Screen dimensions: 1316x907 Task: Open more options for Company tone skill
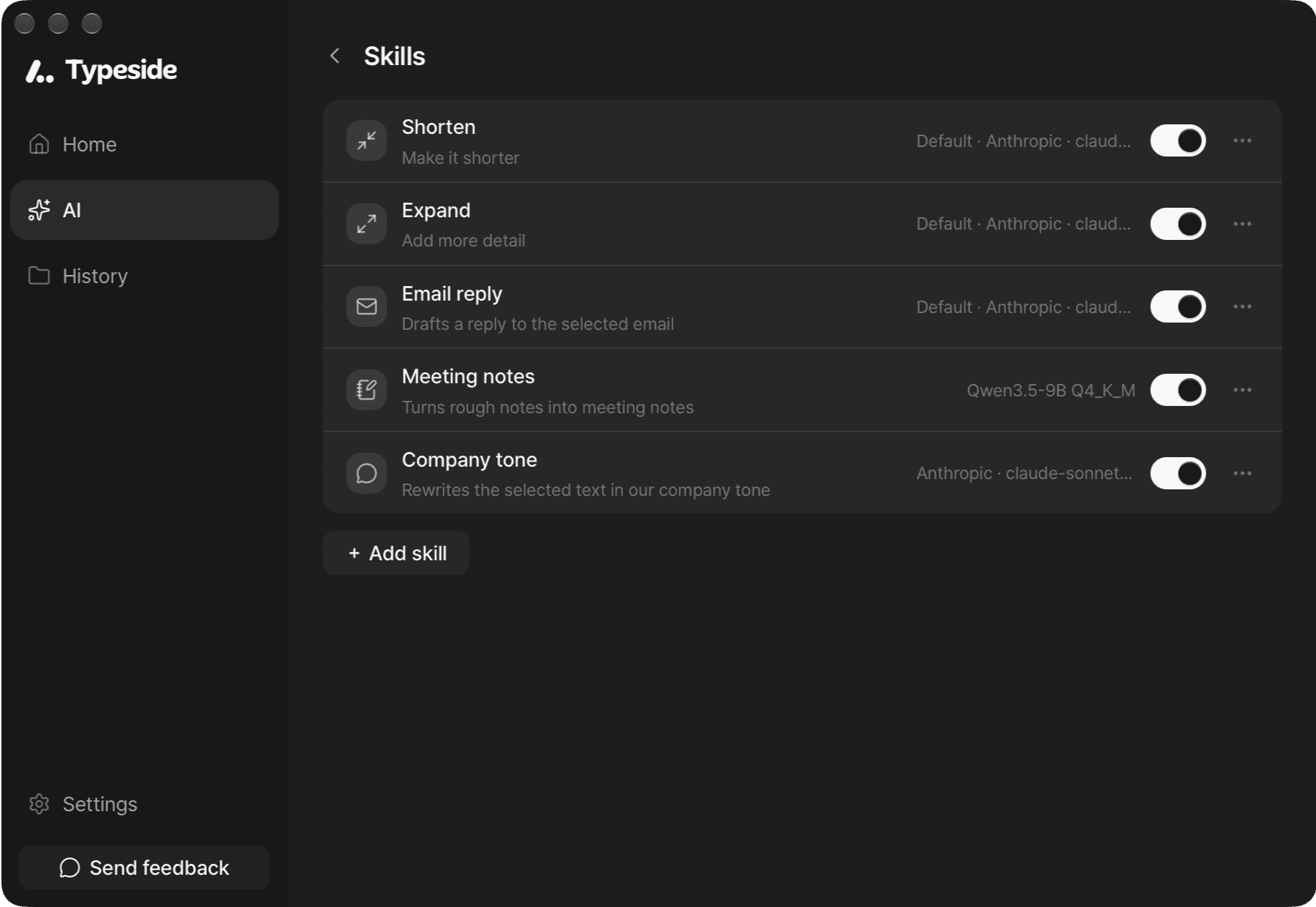click(x=1242, y=473)
